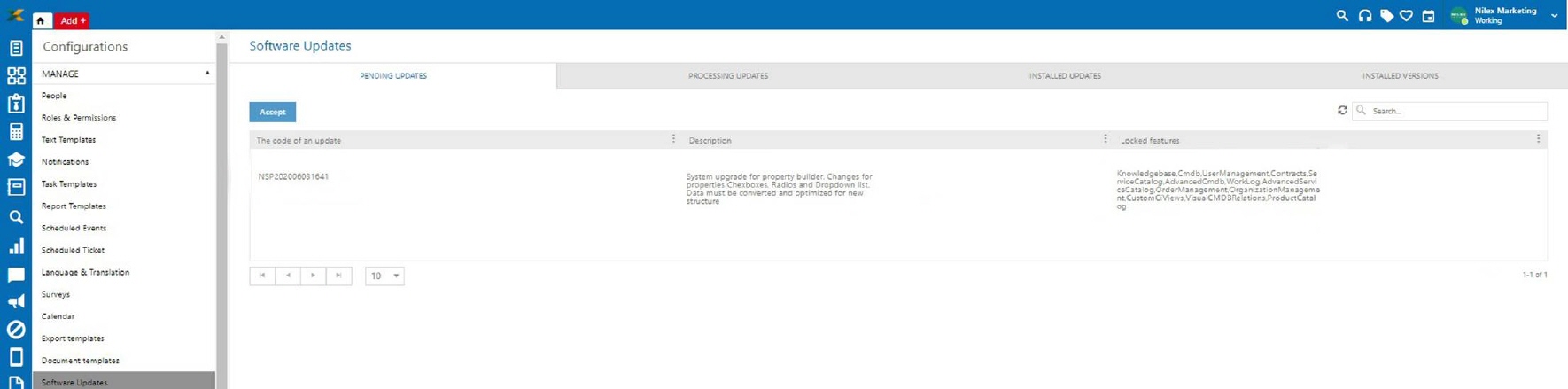Collapse the MANAGE section
The width and height of the screenshot is (1568, 389).
(x=207, y=74)
